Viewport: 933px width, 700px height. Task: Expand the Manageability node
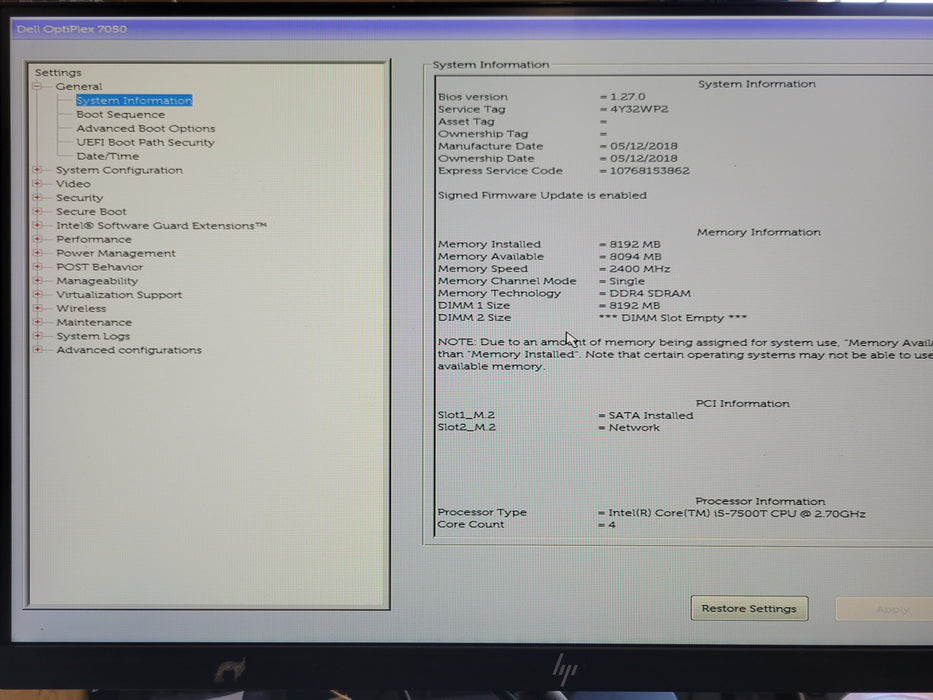click(x=37, y=280)
